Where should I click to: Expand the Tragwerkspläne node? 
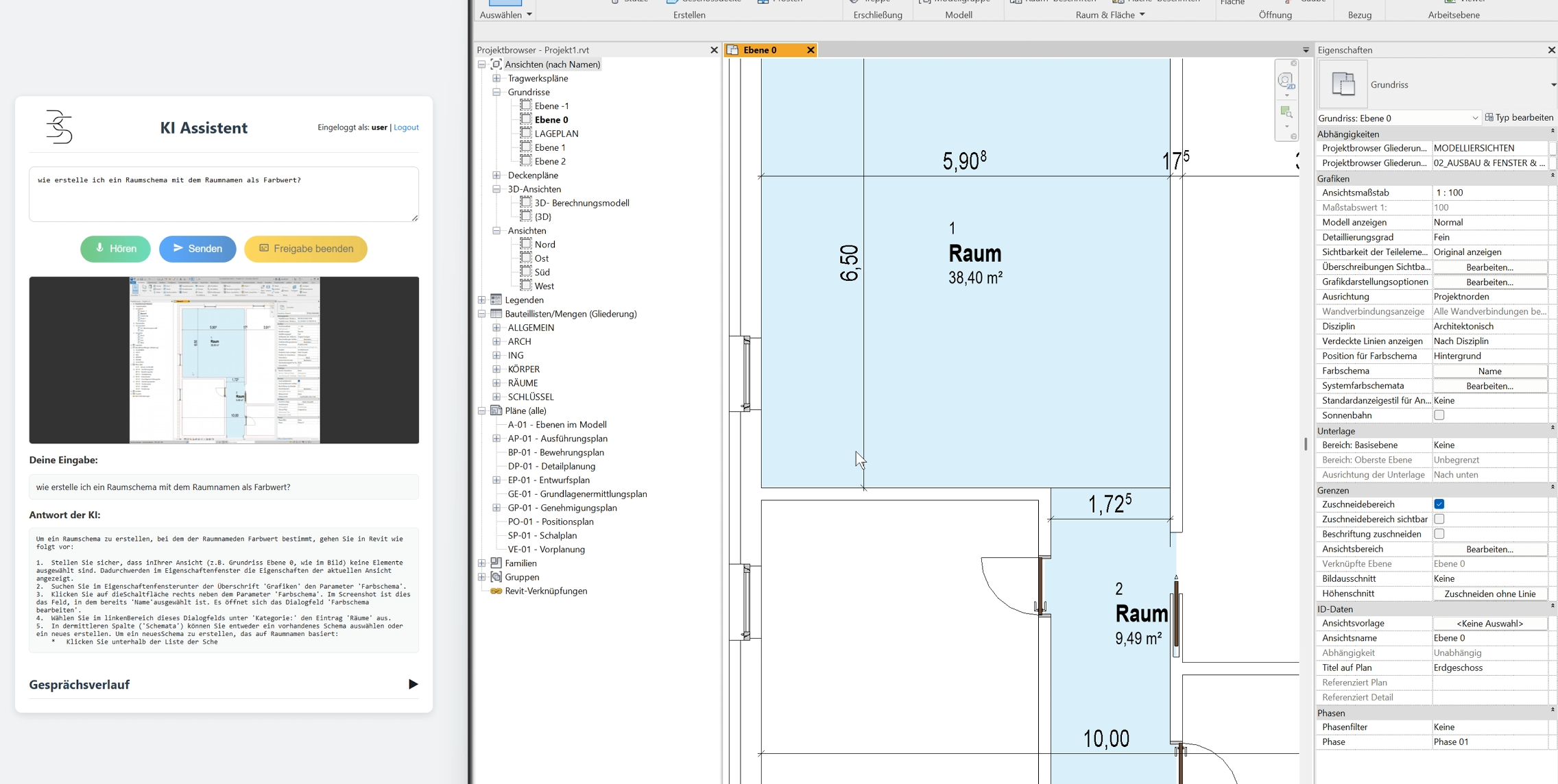496,78
